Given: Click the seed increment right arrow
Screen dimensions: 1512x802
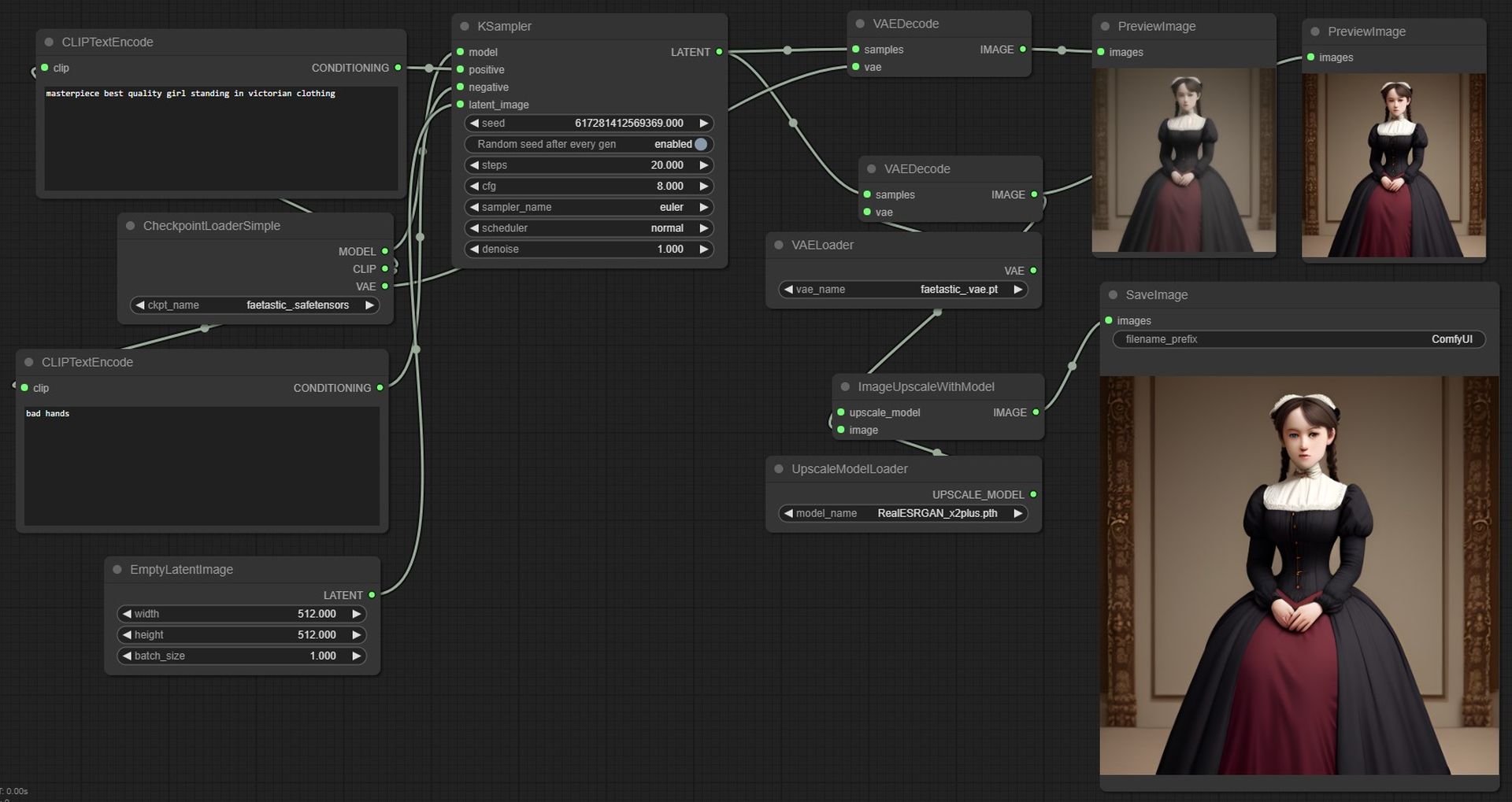Looking at the screenshot, I should (x=703, y=124).
